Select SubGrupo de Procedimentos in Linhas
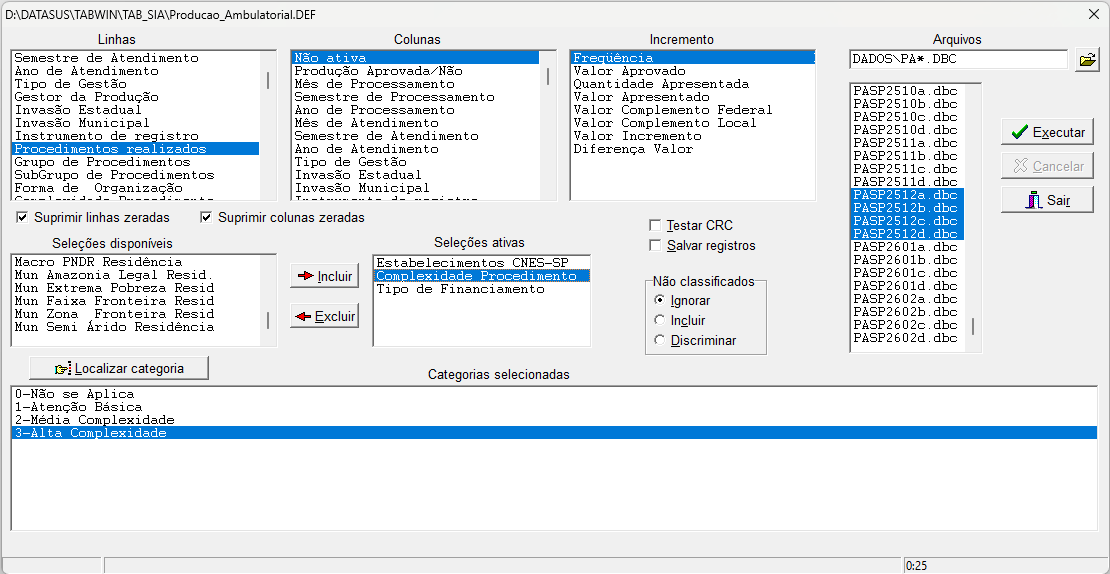 tap(136, 174)
